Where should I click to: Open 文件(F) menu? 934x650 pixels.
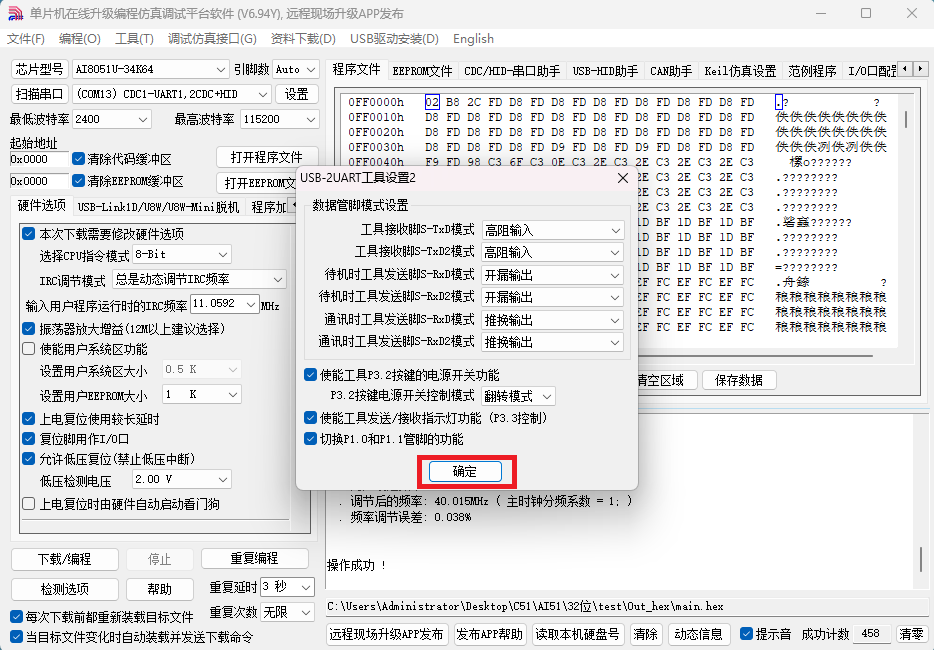tap(26, 39)
